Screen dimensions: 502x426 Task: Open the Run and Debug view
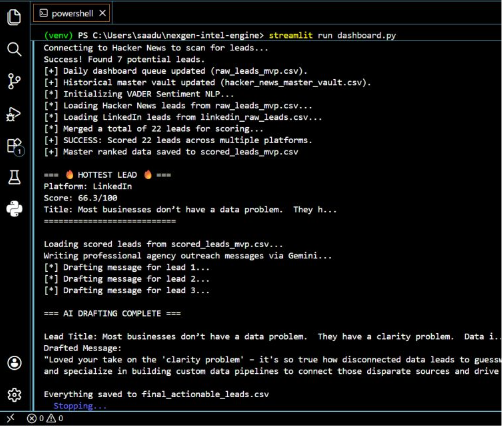point(14,114)
